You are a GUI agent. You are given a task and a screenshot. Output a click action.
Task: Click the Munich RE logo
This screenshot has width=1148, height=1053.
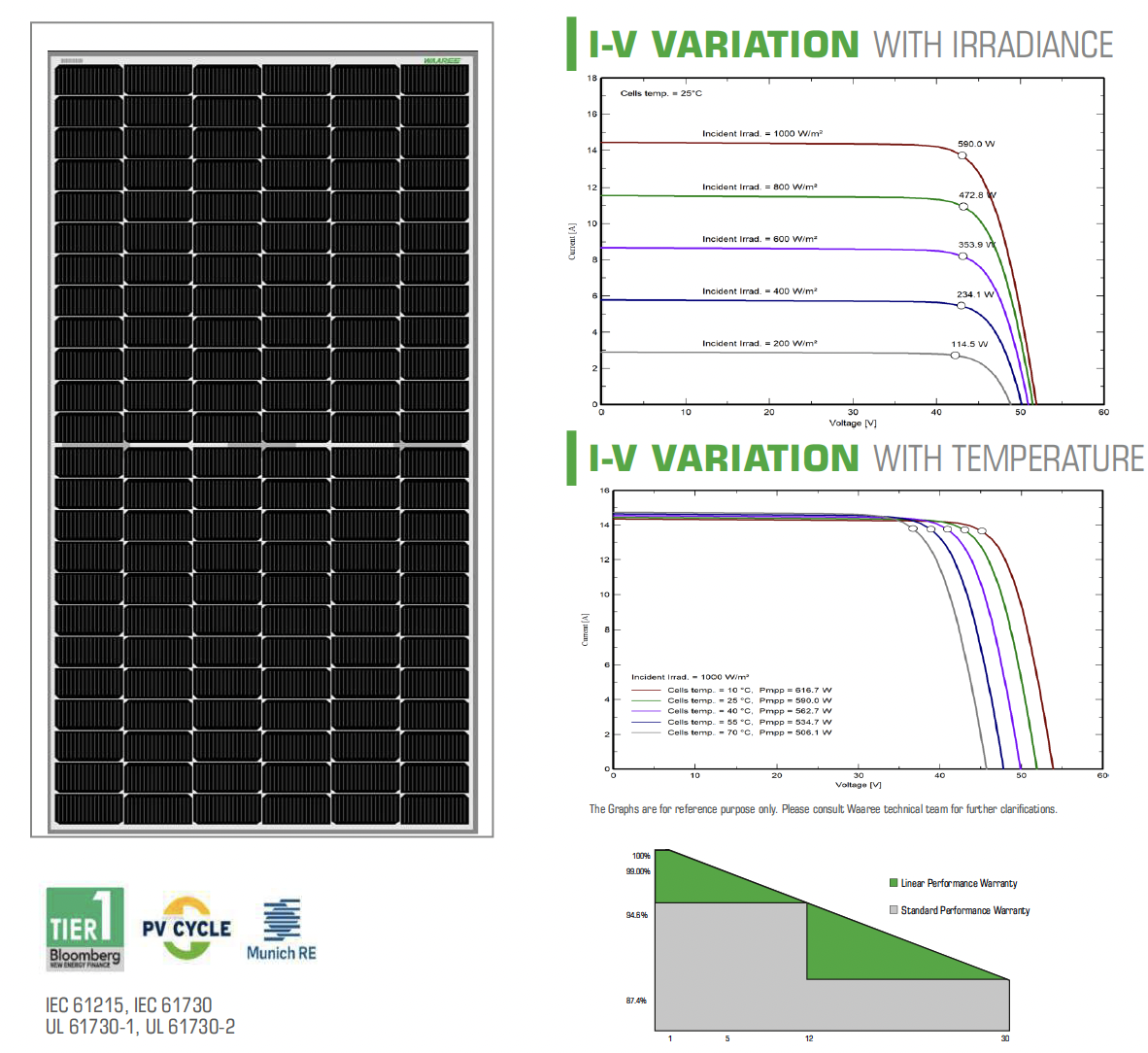click(281, 930)
